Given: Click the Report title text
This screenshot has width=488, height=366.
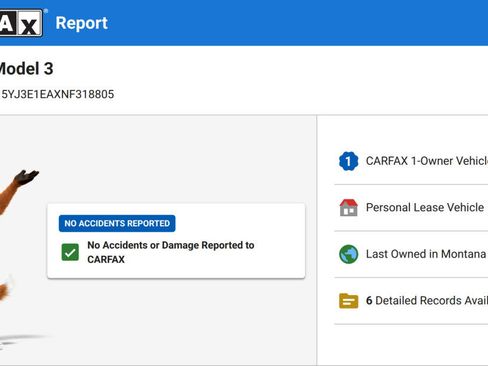Looking at the screenshot, I should (82, 23).
